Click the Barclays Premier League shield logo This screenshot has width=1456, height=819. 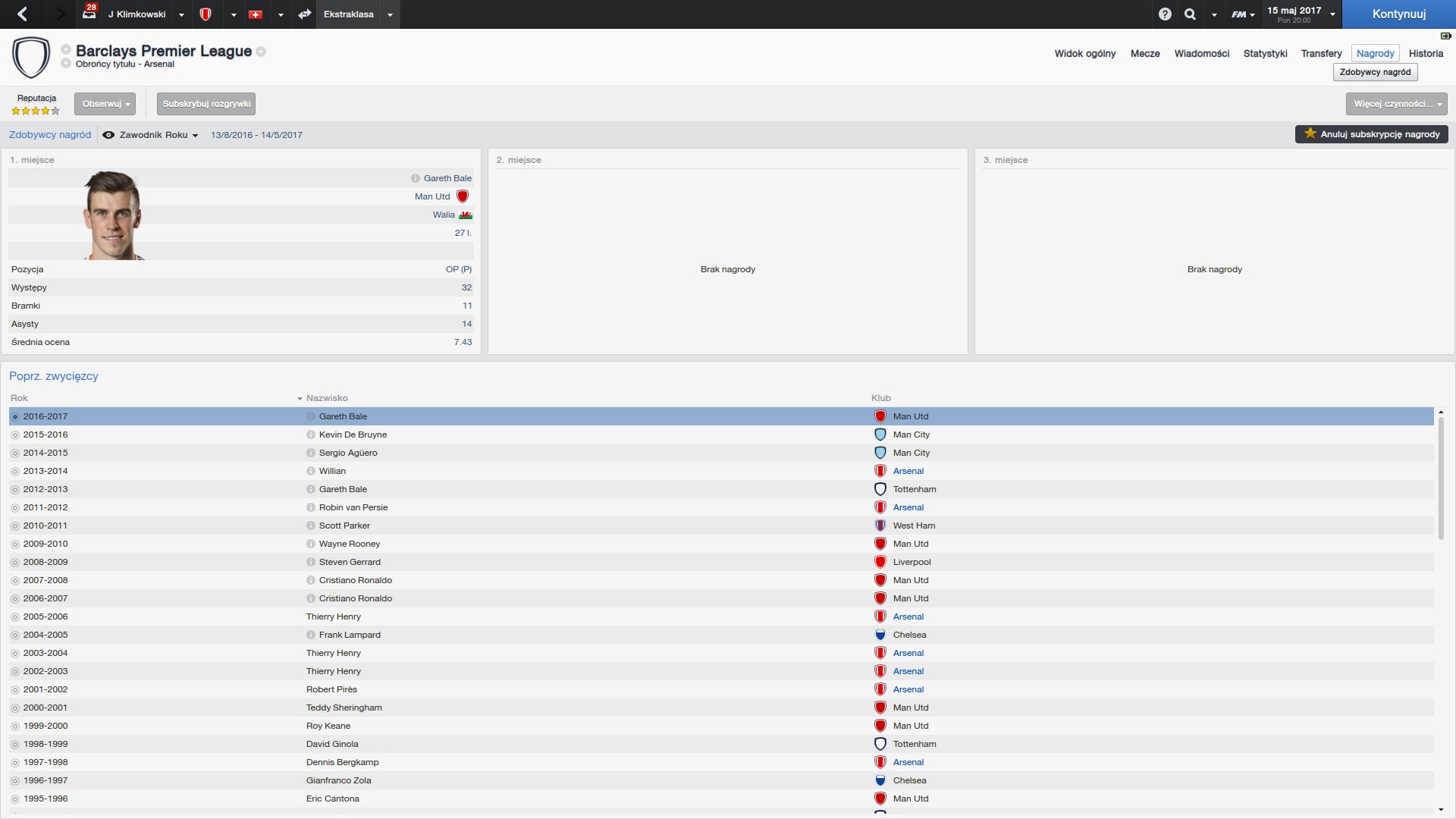(x=31, y=58)
